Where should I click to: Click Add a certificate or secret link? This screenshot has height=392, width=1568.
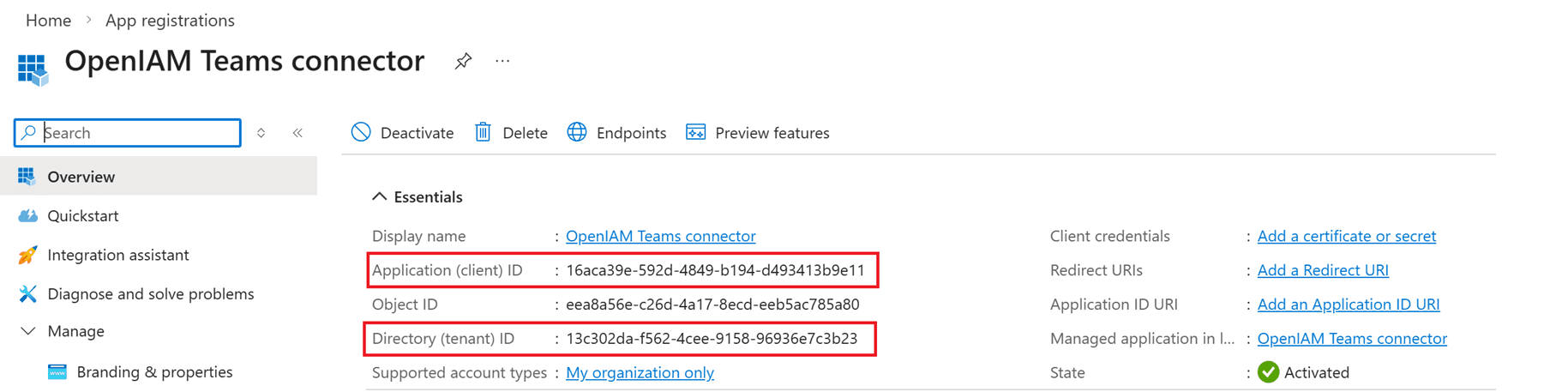click(x=1346, y=236)
